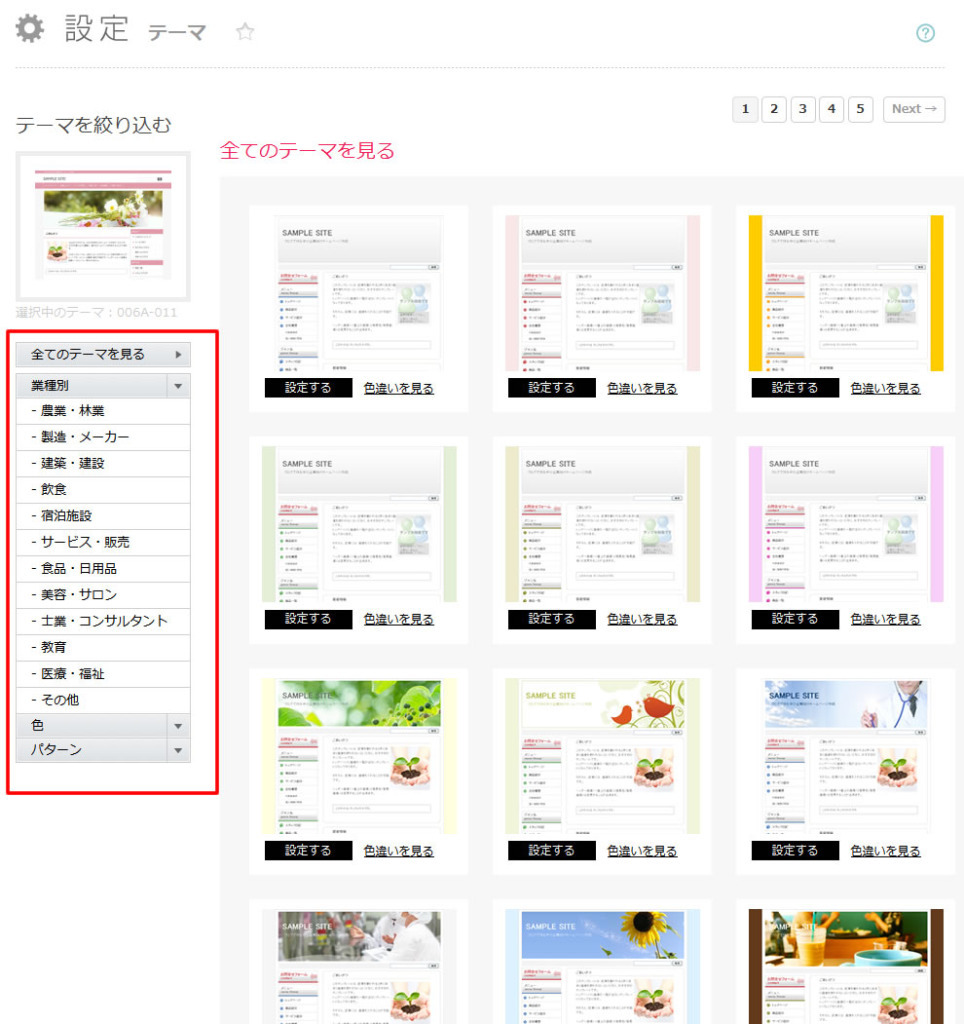The height and width of the screenshot is (1024, 964).
Task: Click 設定する under the doctor stethoscope theme
Action: click(795, 851)
